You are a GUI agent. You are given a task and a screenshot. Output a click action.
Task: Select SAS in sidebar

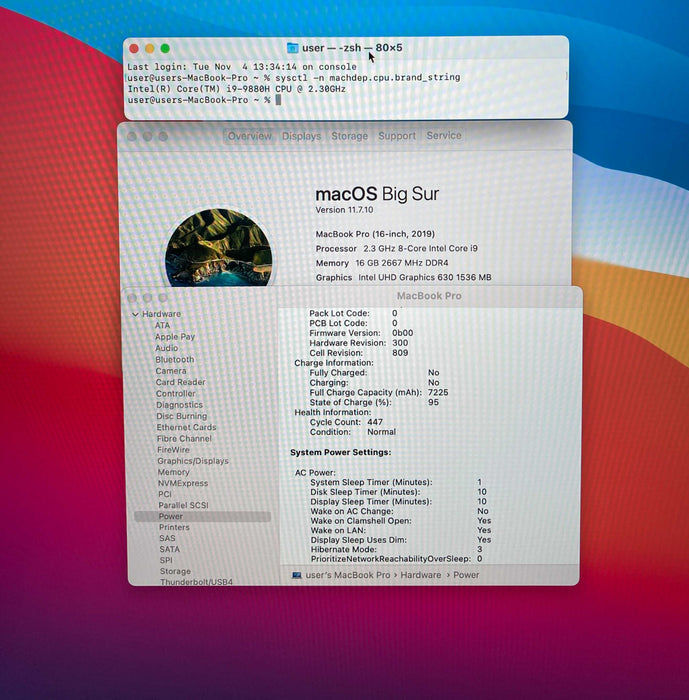pos(167,538)
